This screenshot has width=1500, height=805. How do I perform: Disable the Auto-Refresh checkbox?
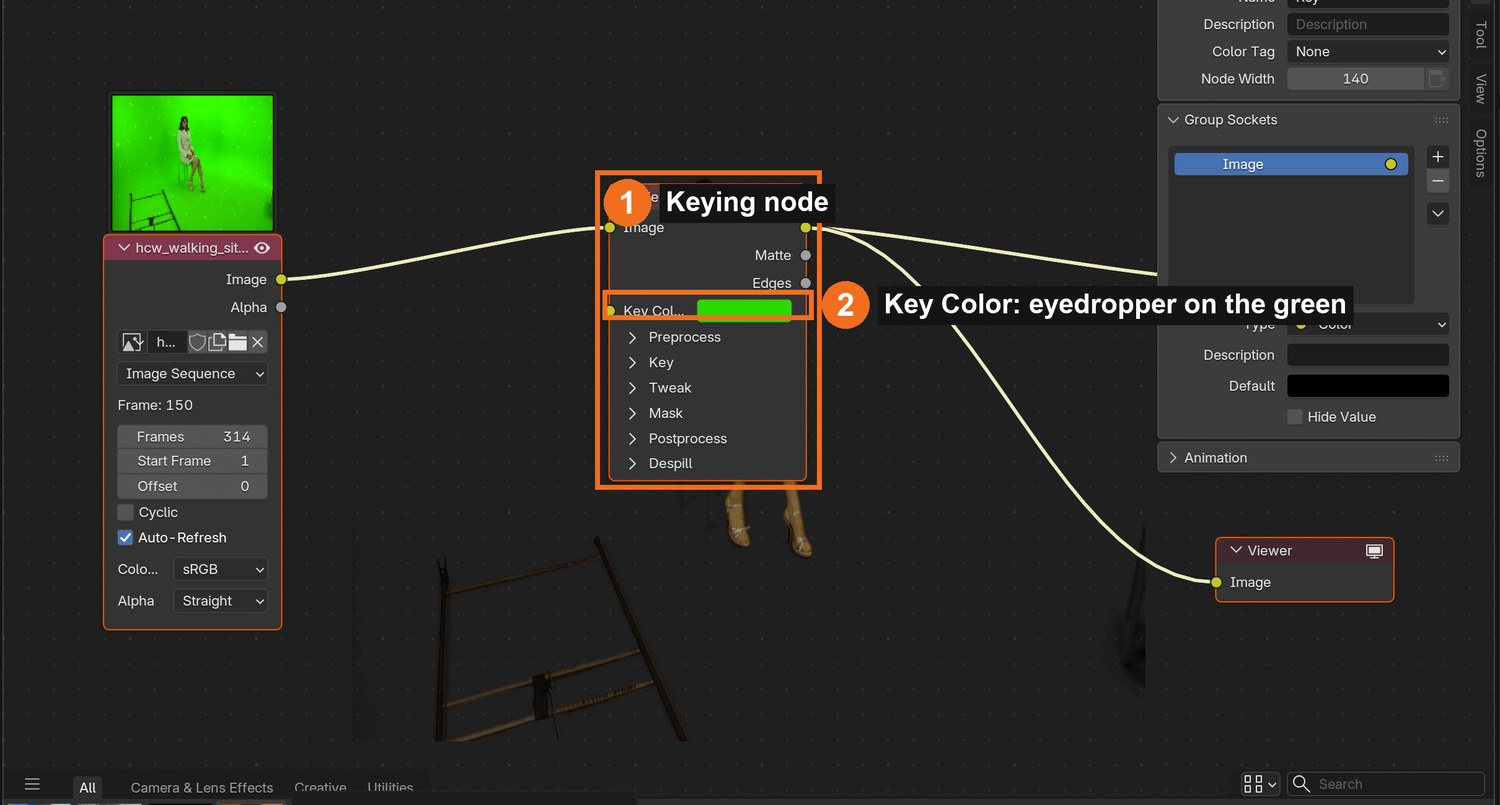125,538
